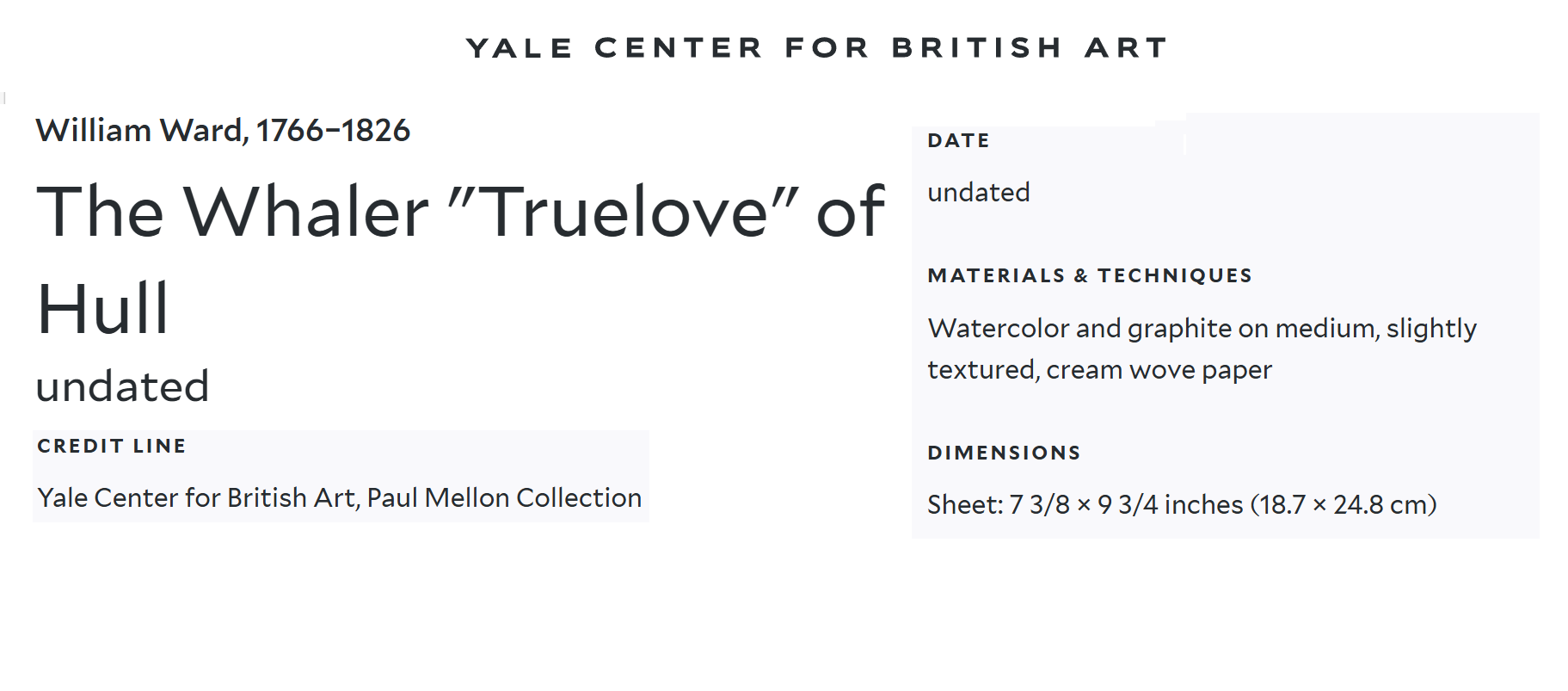Click the artist life dates 1766–1826
The width and height of the screenshot is (1568, 691).
coord(333,131)
